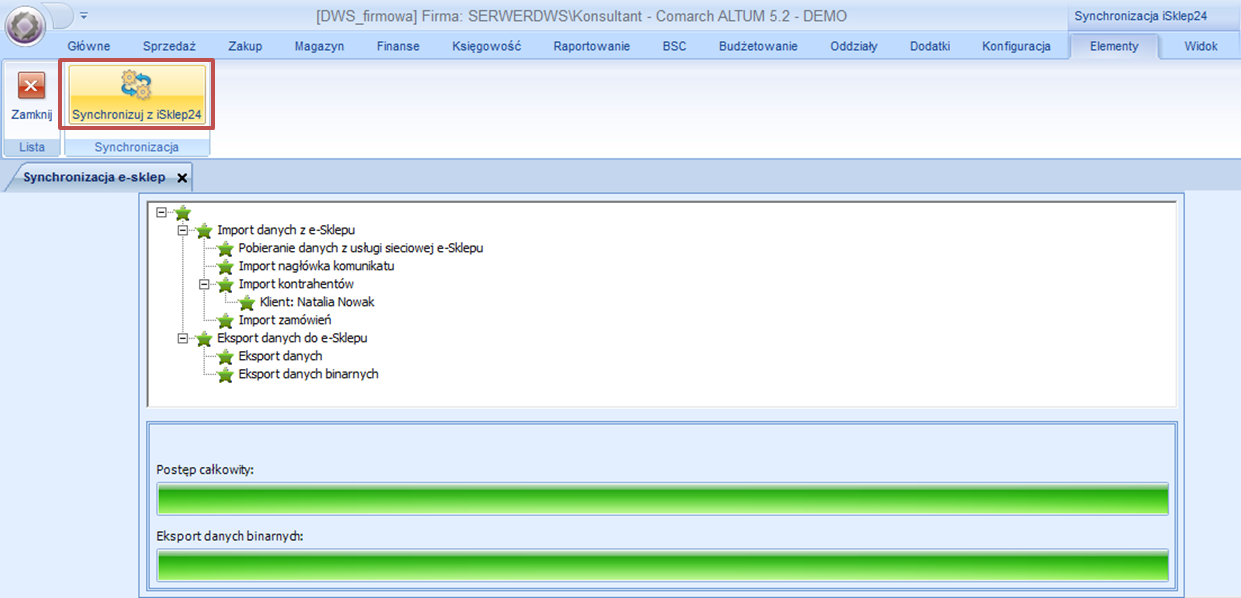Click star icon beside Import kontrahentów
Screen dimensions: 1241x598
coord(225,284)
